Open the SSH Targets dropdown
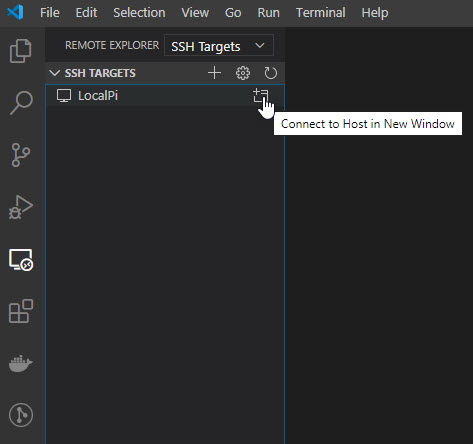This screenshot has width=473, height=444. pos(219,46)
